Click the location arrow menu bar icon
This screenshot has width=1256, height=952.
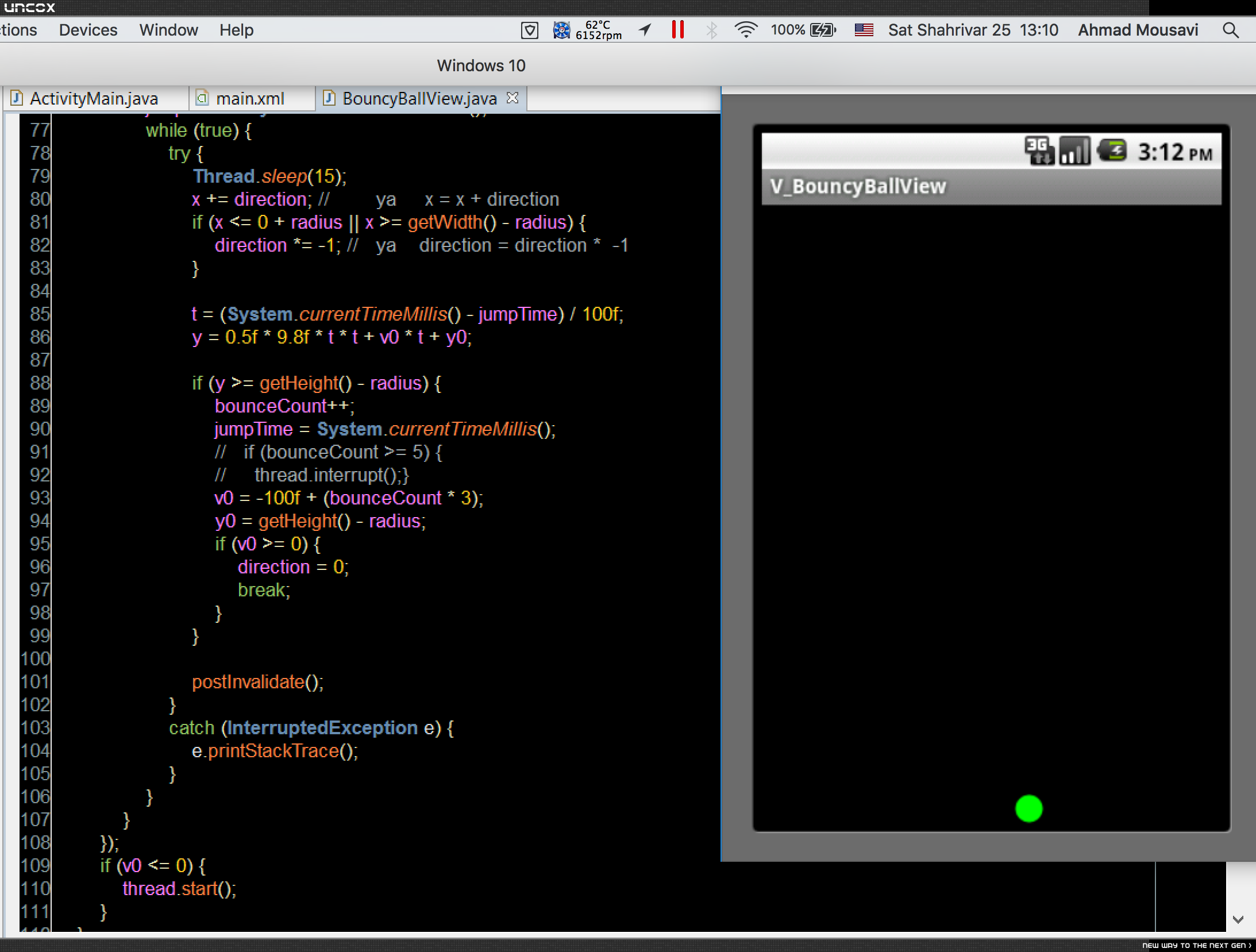[x=645, y=30]
